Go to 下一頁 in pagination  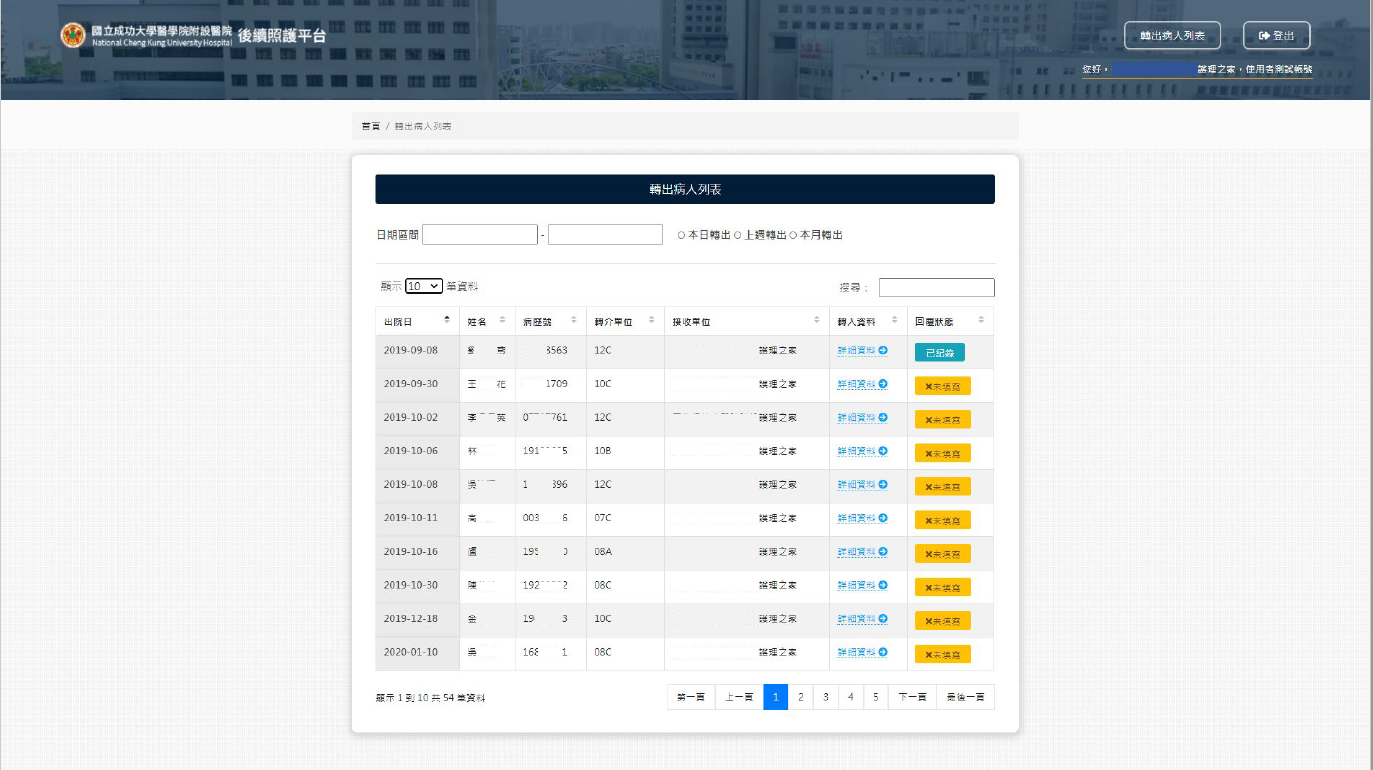point(912,697)
